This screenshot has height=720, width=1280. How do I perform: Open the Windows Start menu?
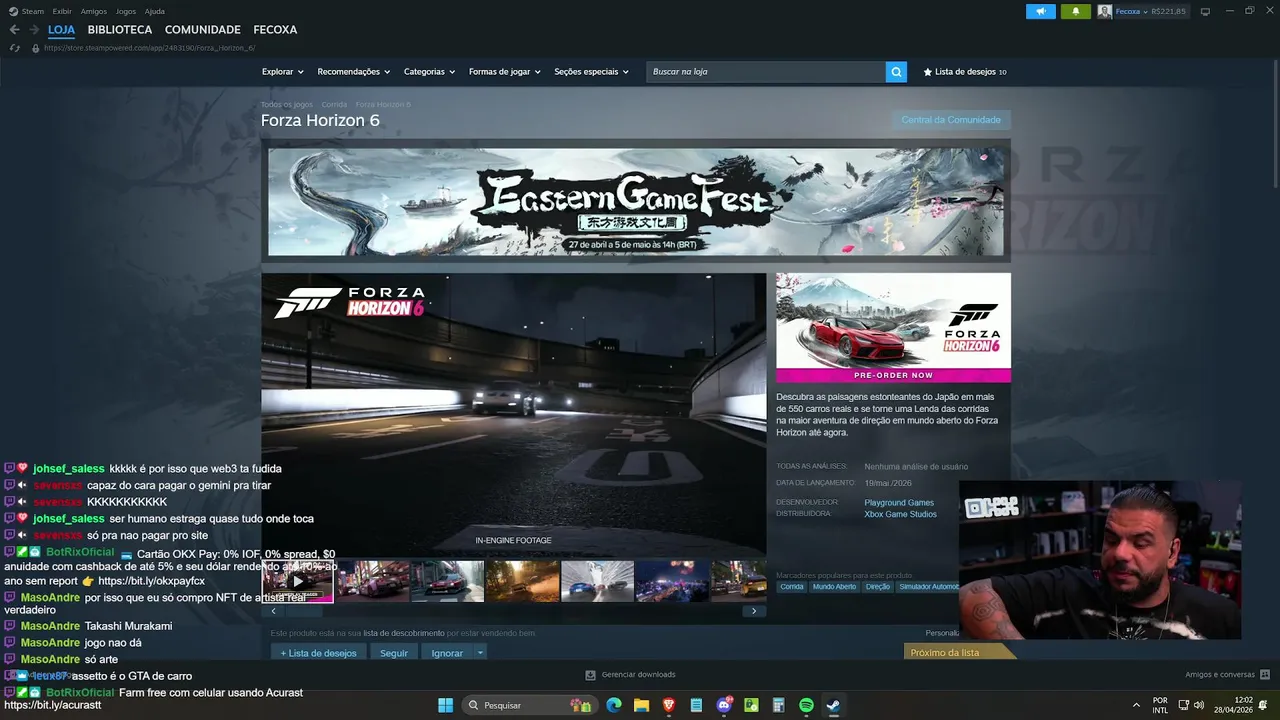click(x=445, y=705)
